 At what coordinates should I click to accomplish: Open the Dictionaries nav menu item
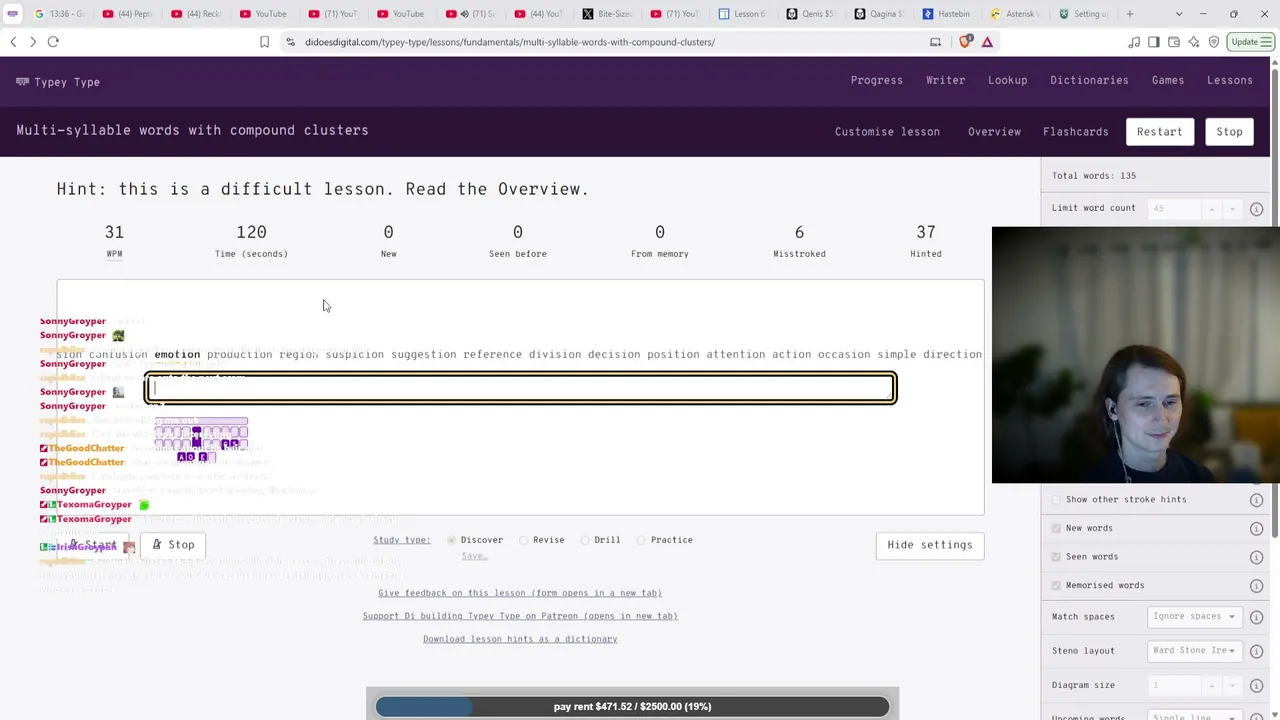point(1089,81)
